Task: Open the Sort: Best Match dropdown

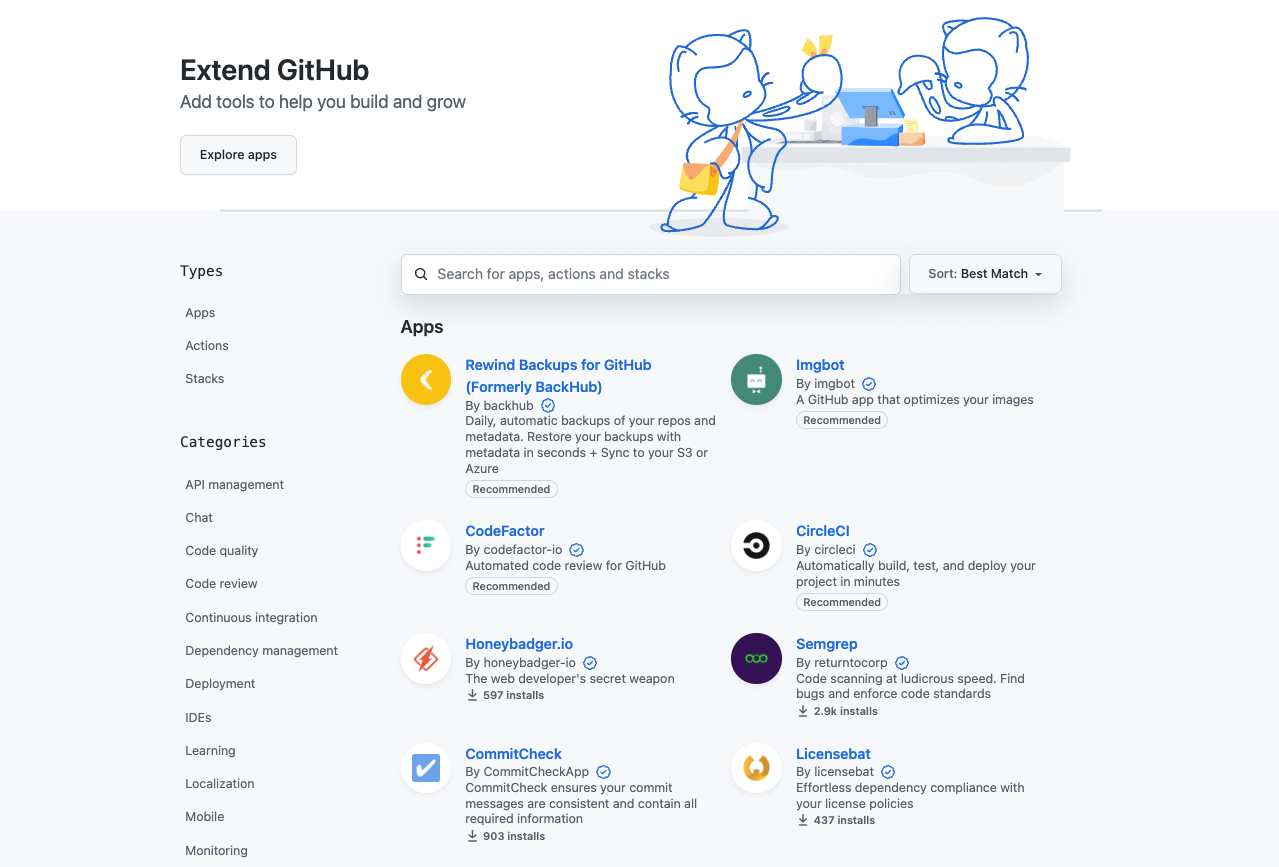Action: click(984, 273)
